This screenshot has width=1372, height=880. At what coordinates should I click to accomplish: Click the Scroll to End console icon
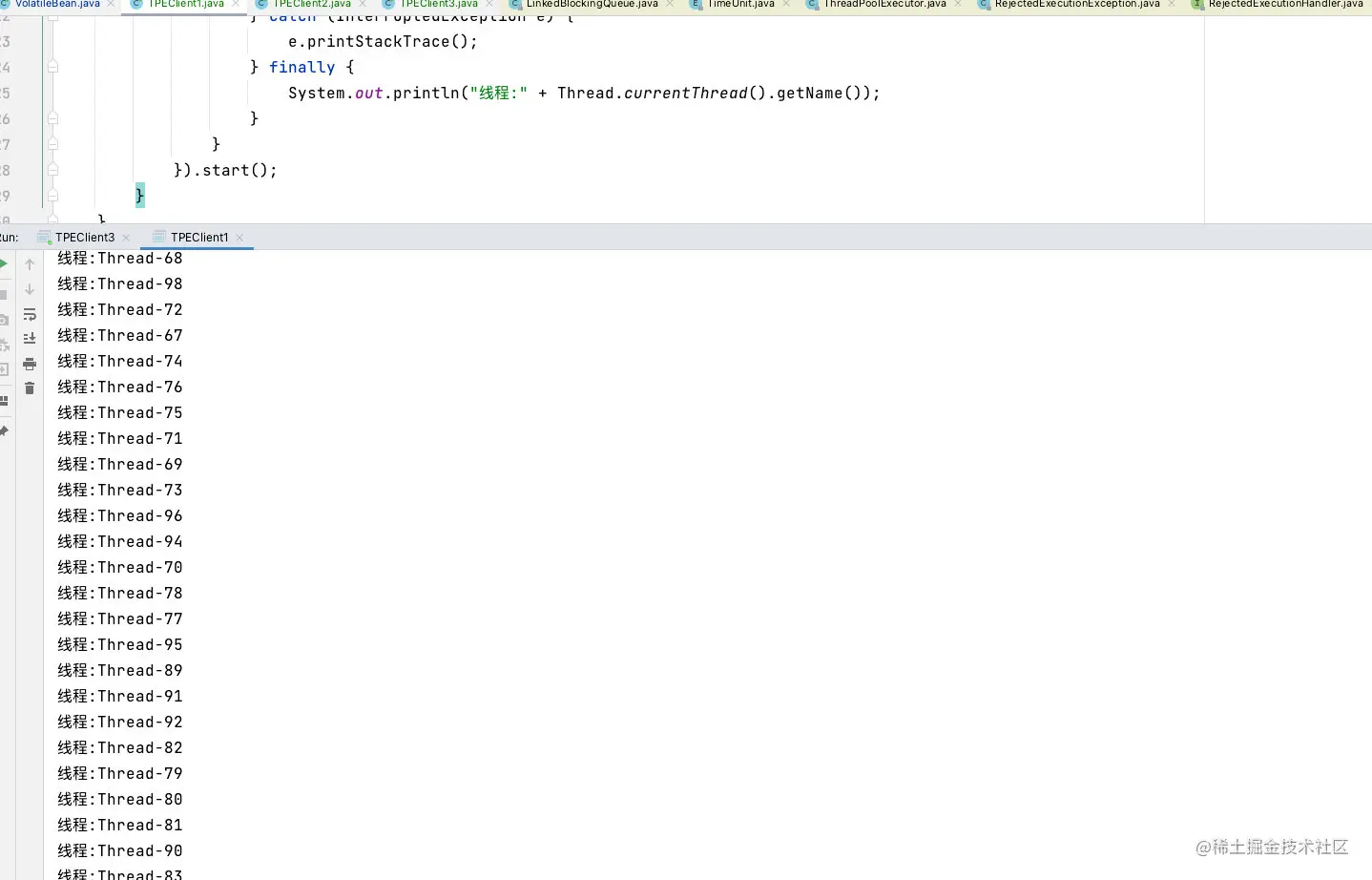[x=30, y=338]
